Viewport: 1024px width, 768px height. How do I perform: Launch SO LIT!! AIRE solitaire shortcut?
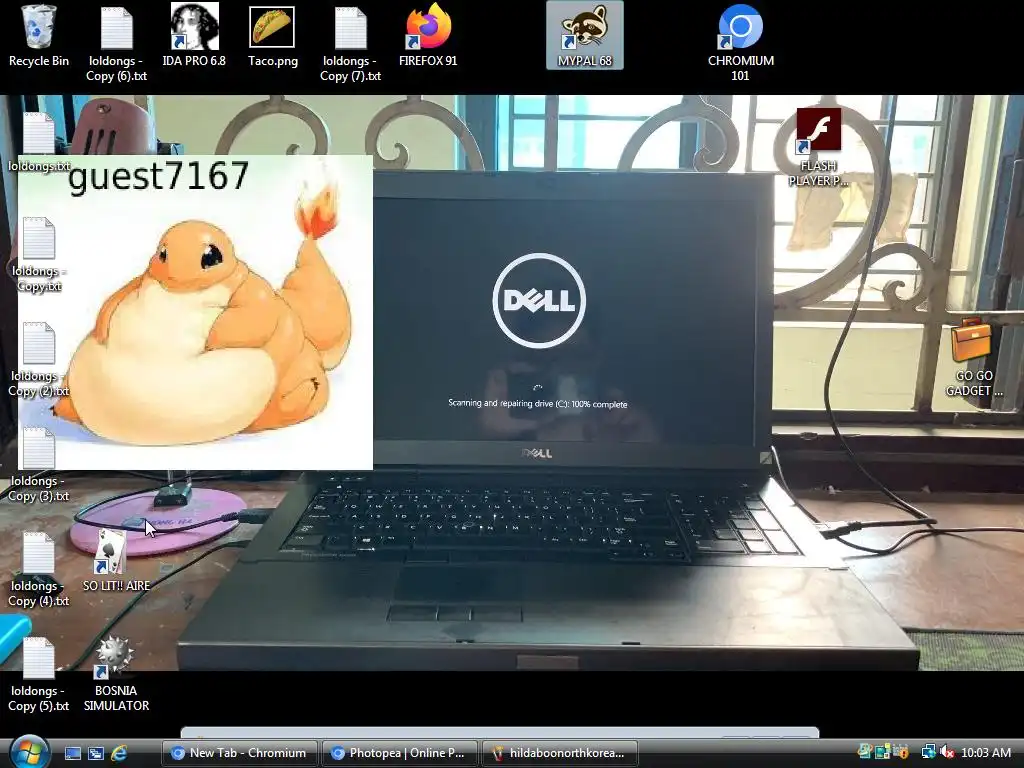click(x=116, y=562)
